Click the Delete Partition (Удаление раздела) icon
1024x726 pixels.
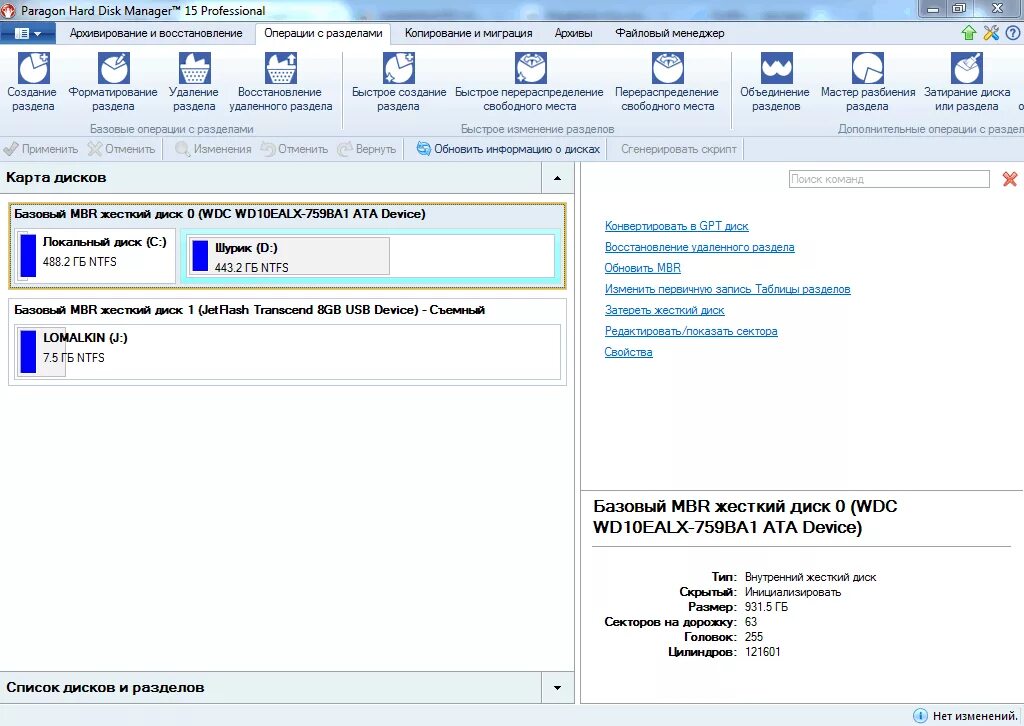tap(194, 68)
